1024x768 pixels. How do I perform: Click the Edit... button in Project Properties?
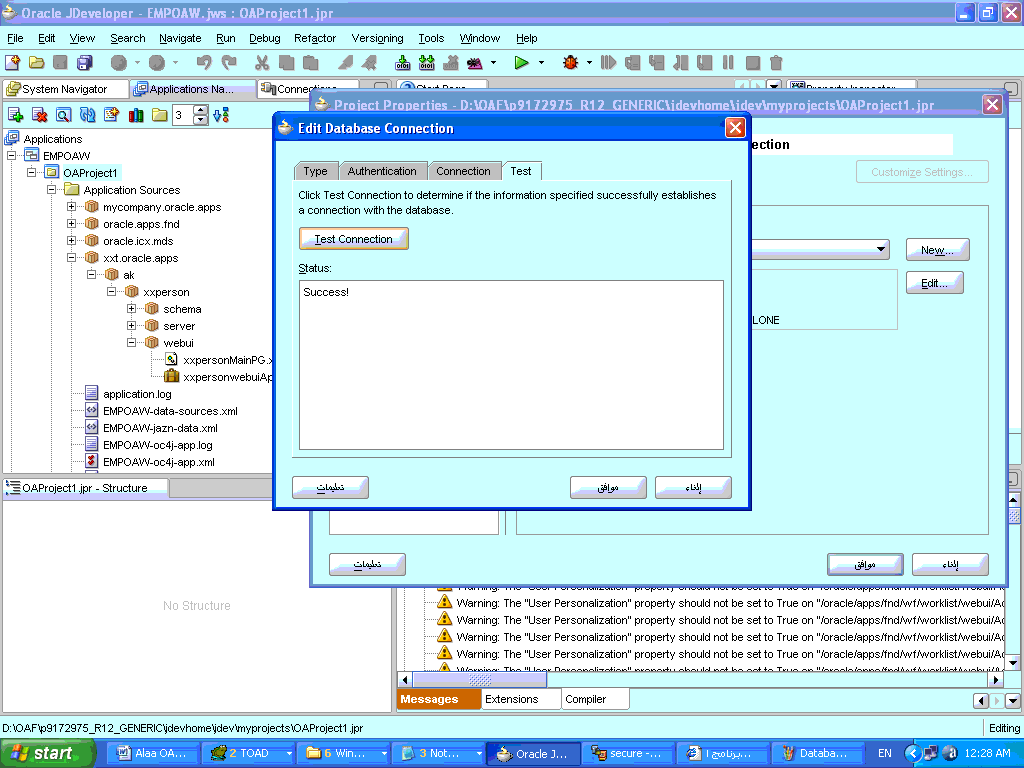tap(935, 283)
